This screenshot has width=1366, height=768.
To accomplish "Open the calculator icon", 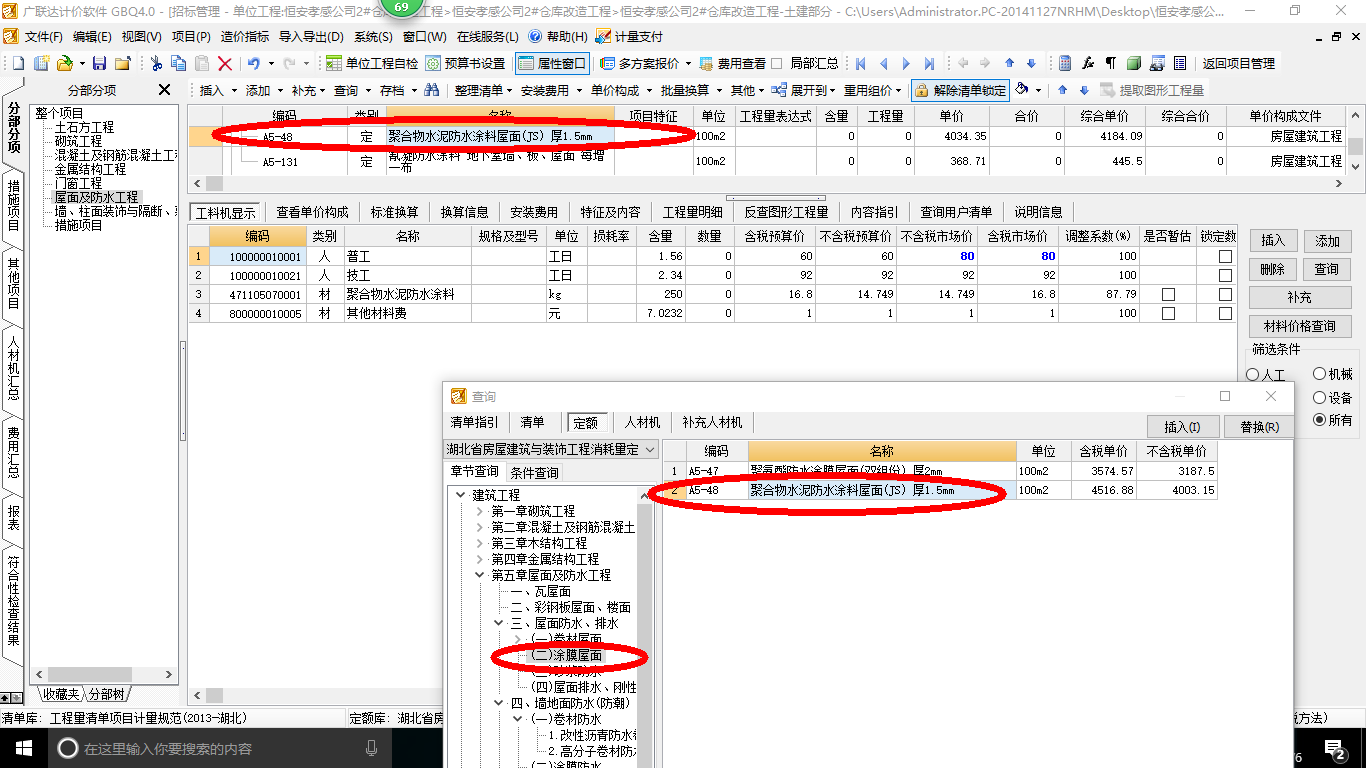I will click(x=1065, y=63).
